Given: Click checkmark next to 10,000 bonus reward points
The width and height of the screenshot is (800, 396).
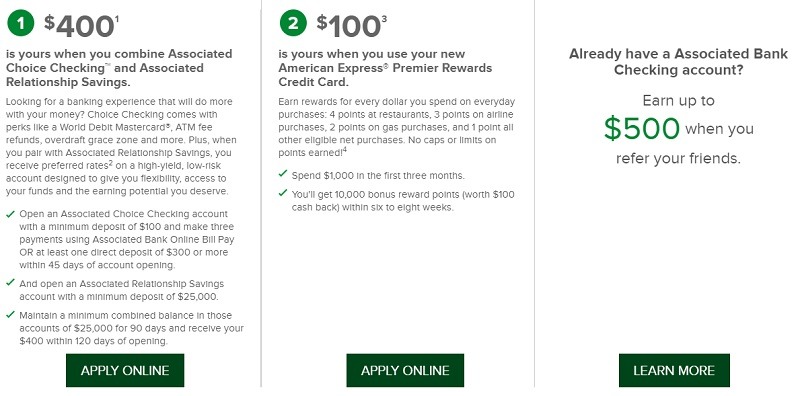Looking at the screenshot, I should click(283, 193).
